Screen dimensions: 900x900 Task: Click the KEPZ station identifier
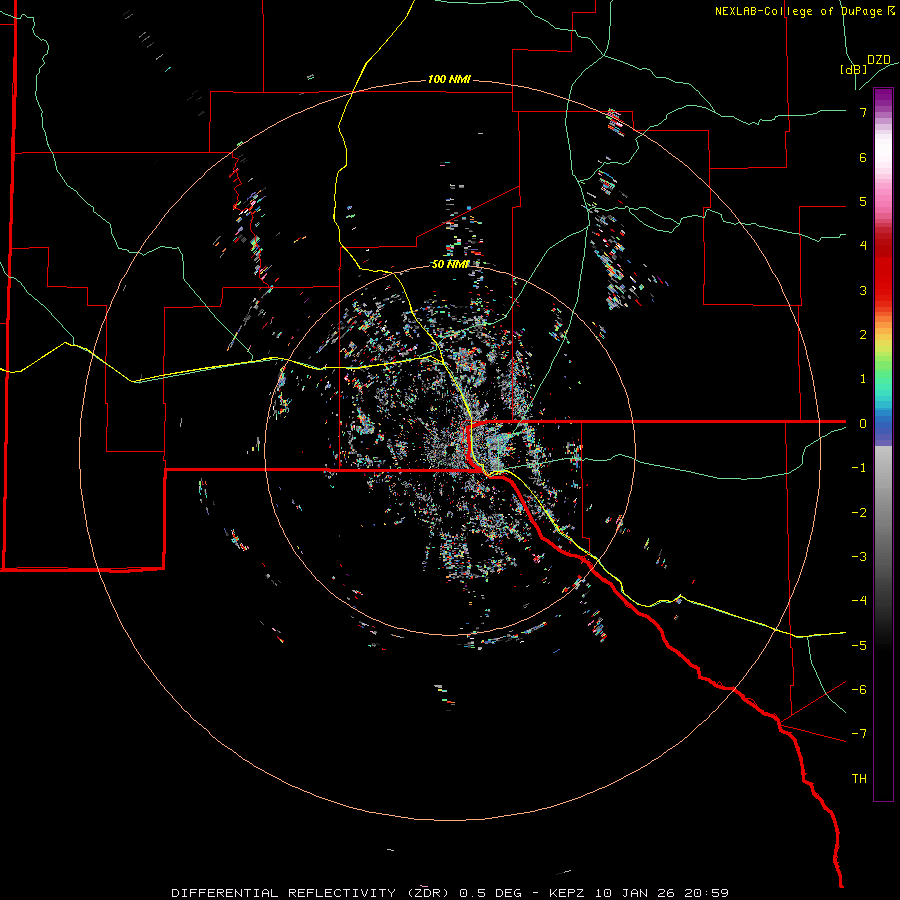click(x=568, y=893)
